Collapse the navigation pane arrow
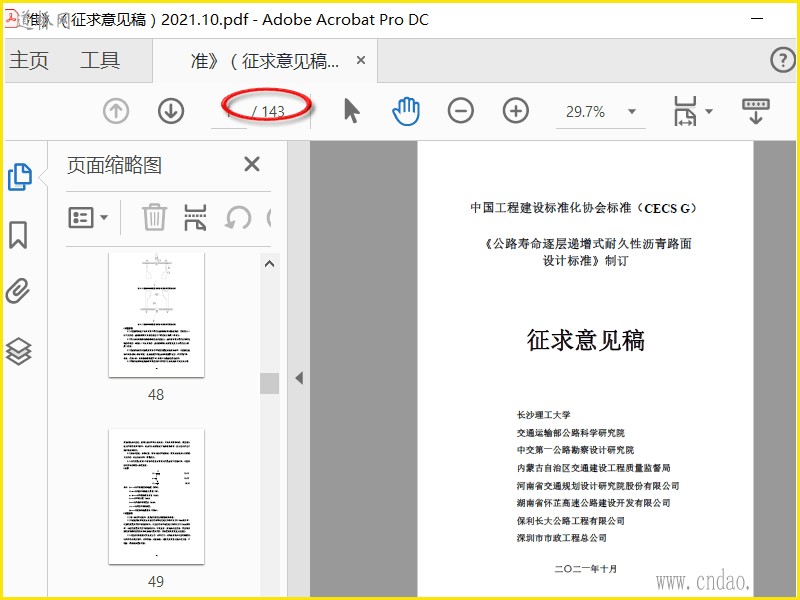 (299, 378)
